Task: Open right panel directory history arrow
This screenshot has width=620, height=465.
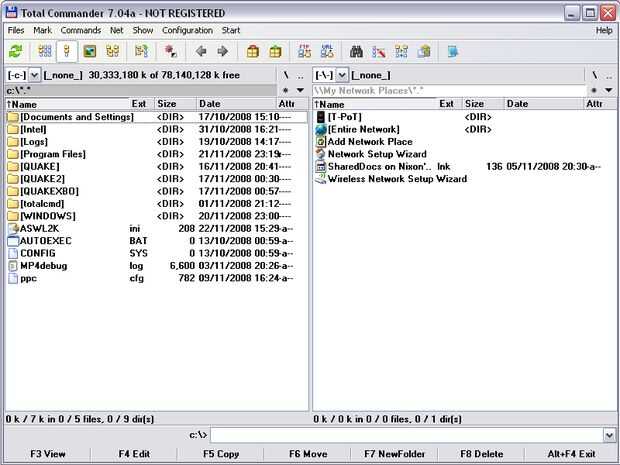Action: point(609,91)
